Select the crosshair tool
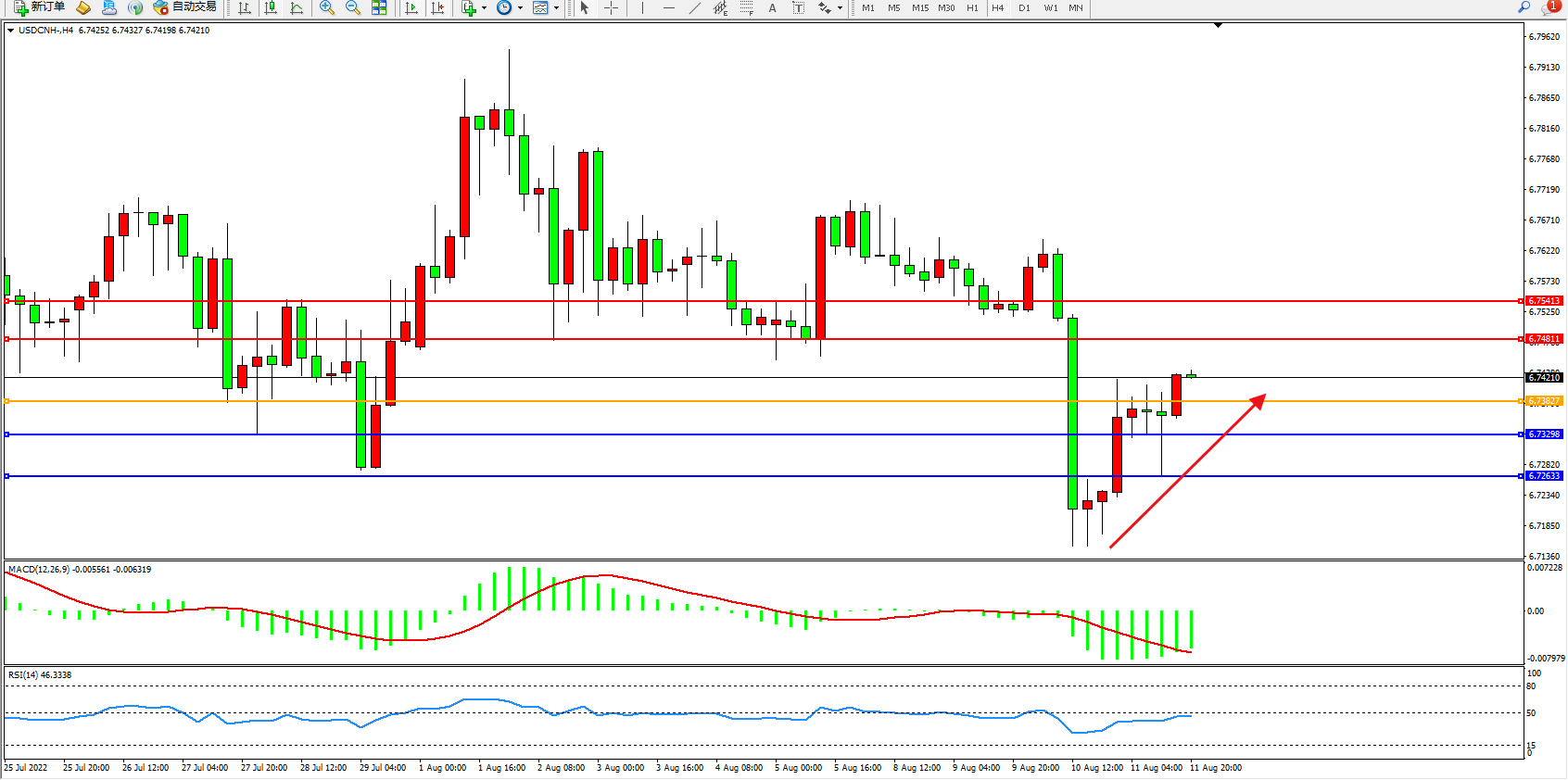The height and width of the screenshot is (780, 1568). [612, 7]
